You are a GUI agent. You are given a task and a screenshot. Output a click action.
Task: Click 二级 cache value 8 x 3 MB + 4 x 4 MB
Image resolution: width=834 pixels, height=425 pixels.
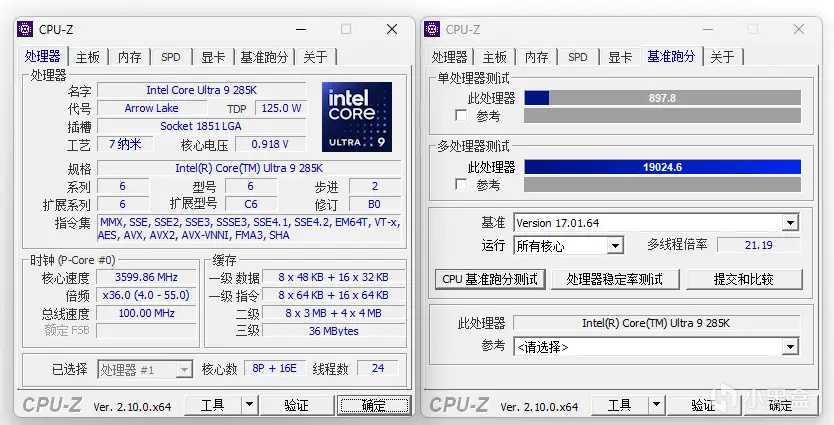(x=333, y=313)
